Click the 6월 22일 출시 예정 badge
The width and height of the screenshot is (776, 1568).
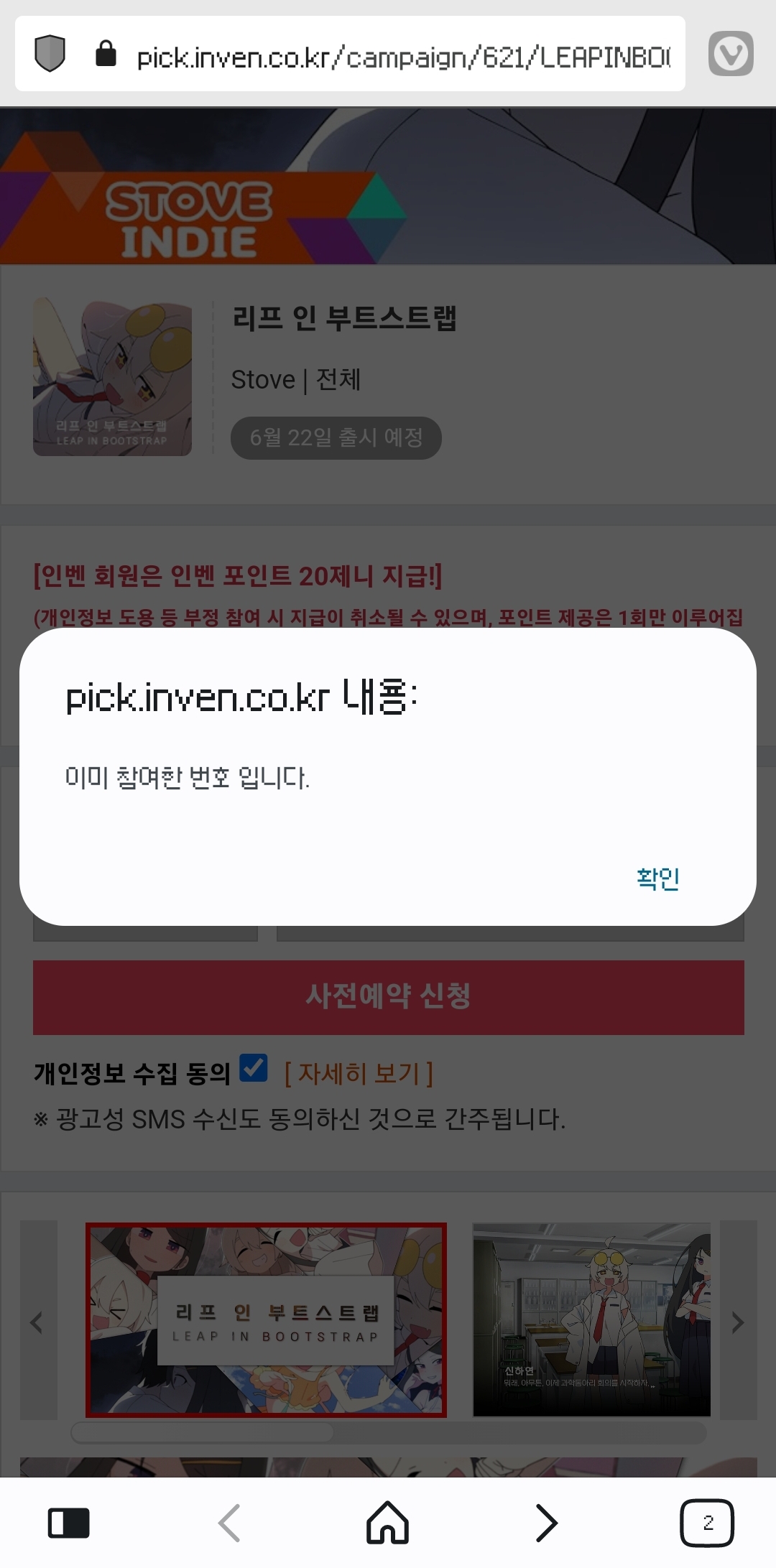point(336,437)
